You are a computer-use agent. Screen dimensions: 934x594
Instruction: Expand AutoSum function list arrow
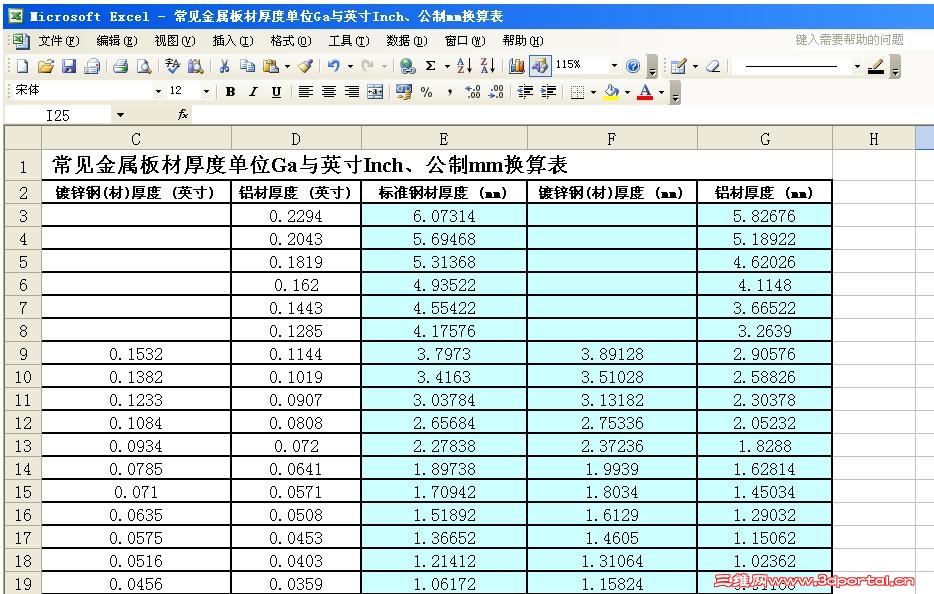pyautogui.click(x=447, y=66)
